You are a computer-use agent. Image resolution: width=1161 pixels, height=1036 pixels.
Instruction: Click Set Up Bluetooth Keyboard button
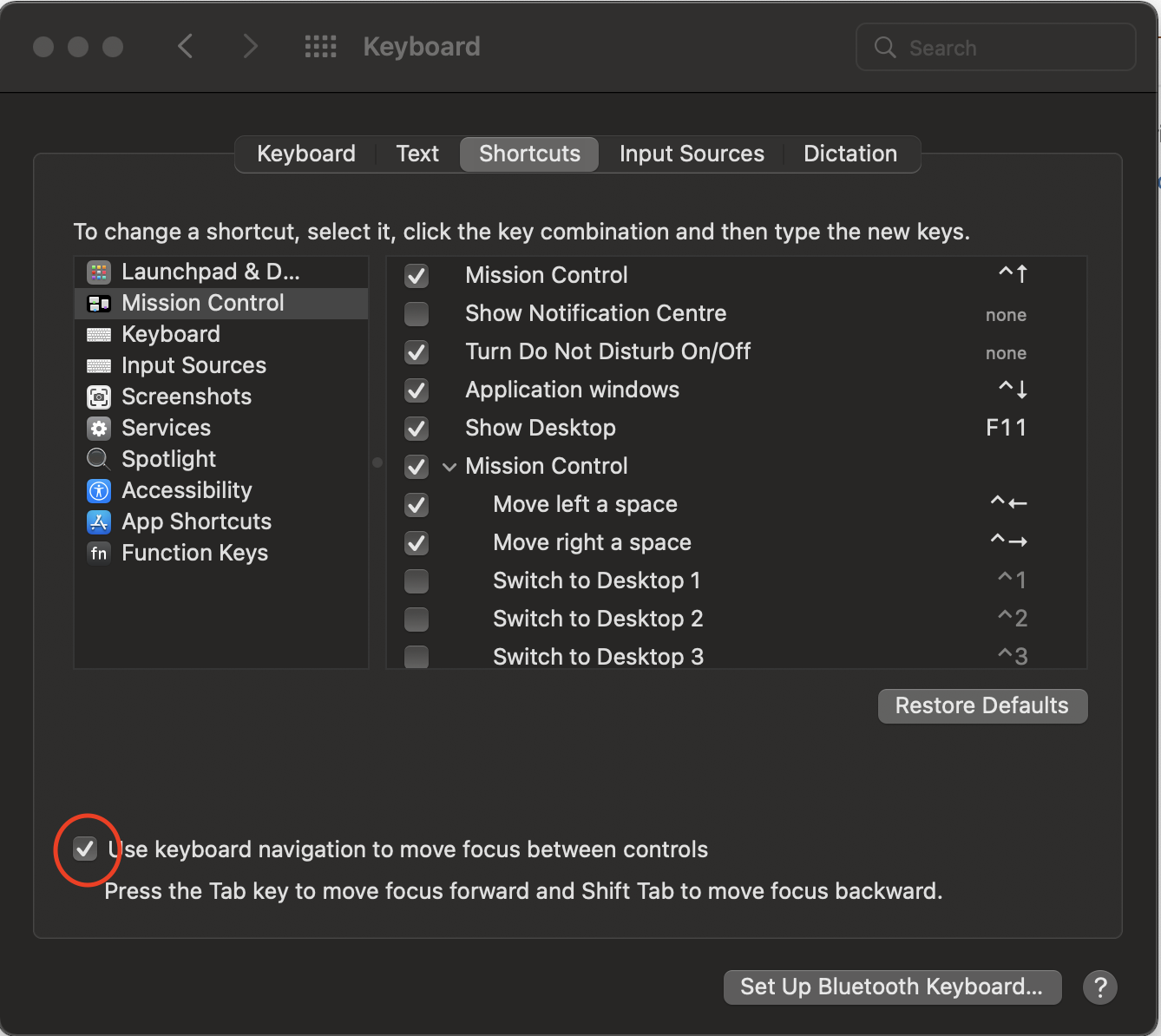892,987
